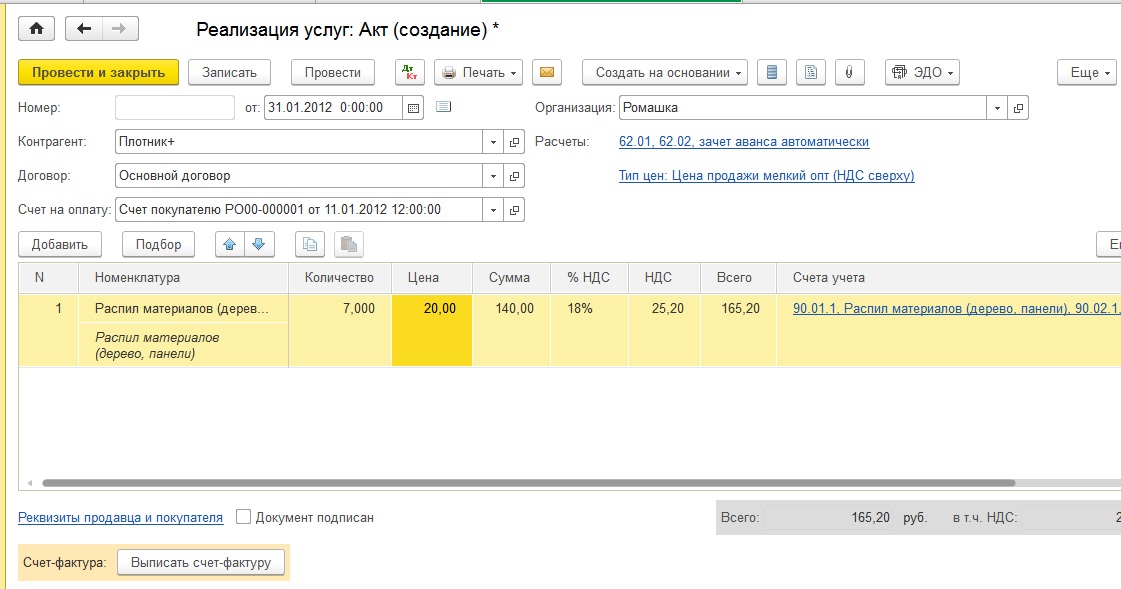This screenshot has height=589, width=1121.
Task: Open calendar picker beside the date field
Action: [414, 108]
